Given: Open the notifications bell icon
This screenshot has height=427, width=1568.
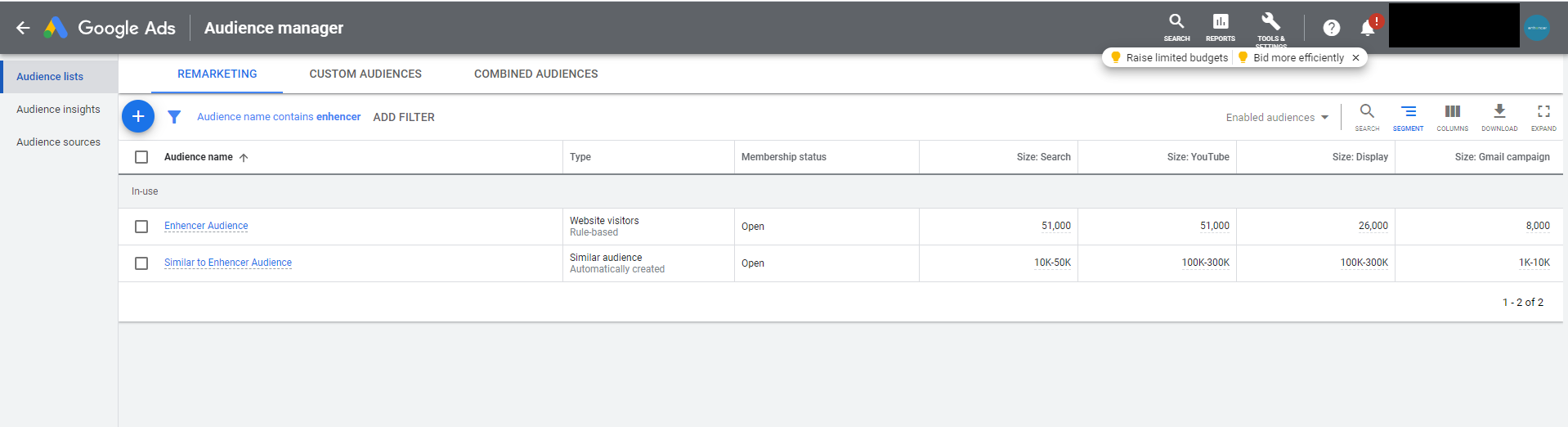Looking at the screenshot, I should click(x=1368, y=28).
